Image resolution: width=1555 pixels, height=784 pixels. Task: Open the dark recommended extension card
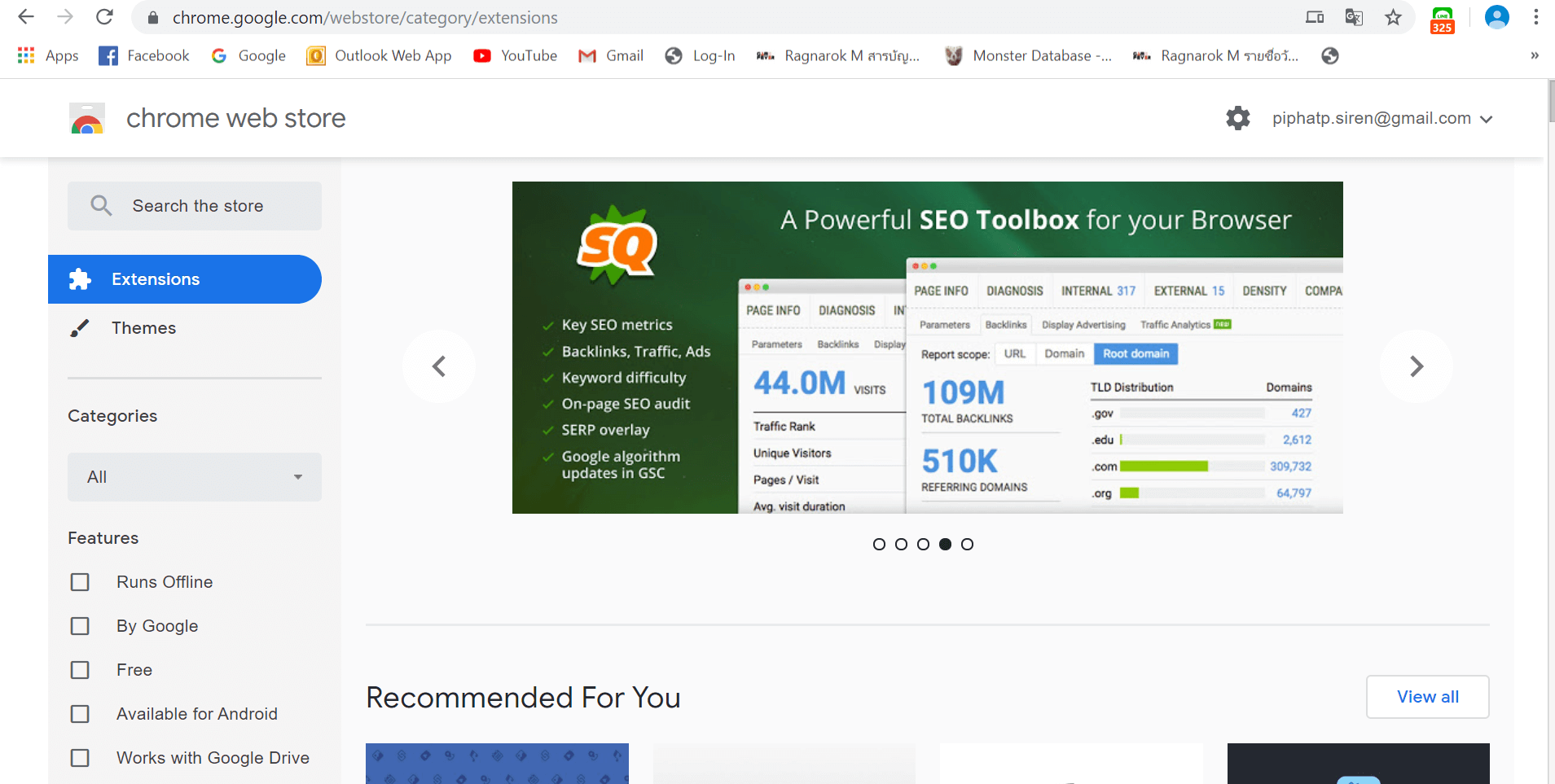(1359, 764)
